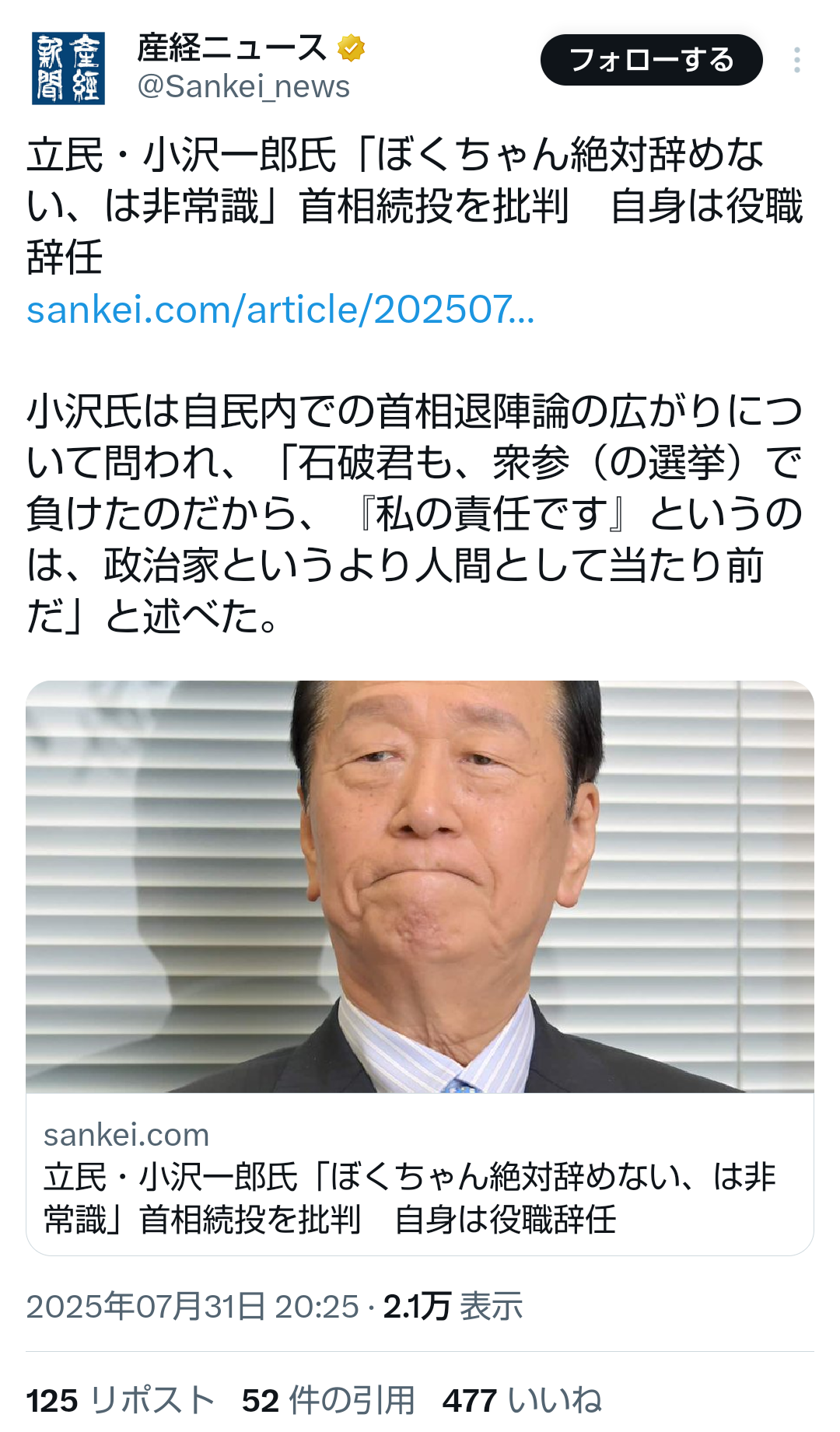Click the 首相続投を批判 phrase in the tweet
This screenshot has height=1432, width=840.
435,206
